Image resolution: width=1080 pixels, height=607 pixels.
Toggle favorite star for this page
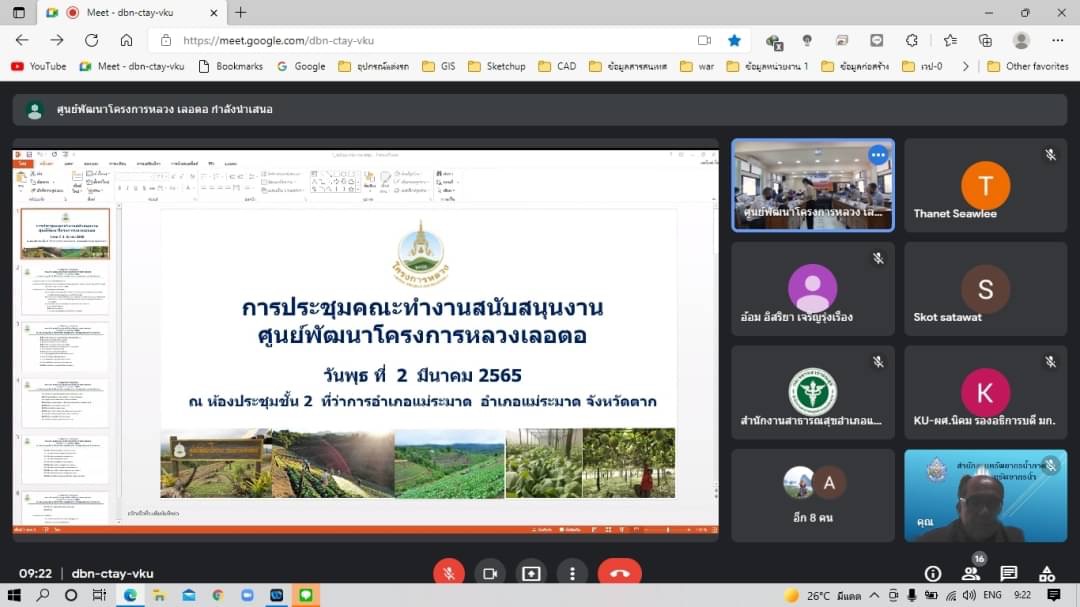click(734, 41)
